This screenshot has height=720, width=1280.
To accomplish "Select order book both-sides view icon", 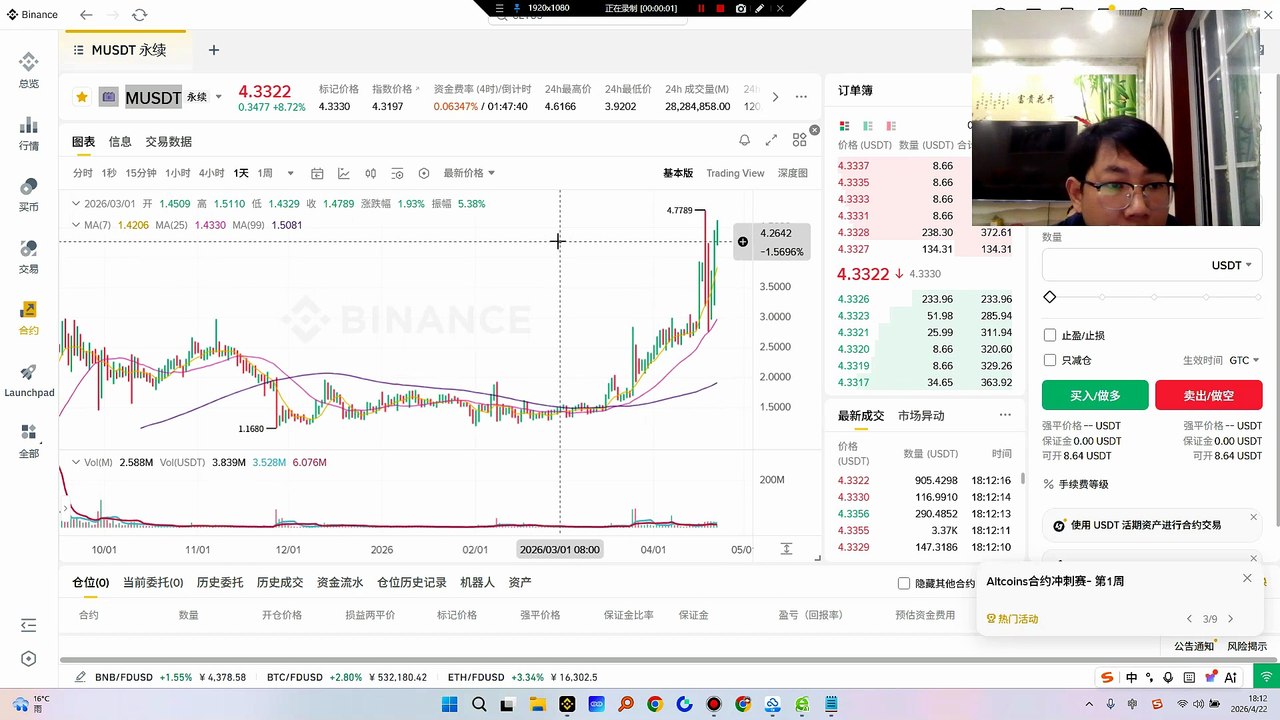I will (844, 126).
